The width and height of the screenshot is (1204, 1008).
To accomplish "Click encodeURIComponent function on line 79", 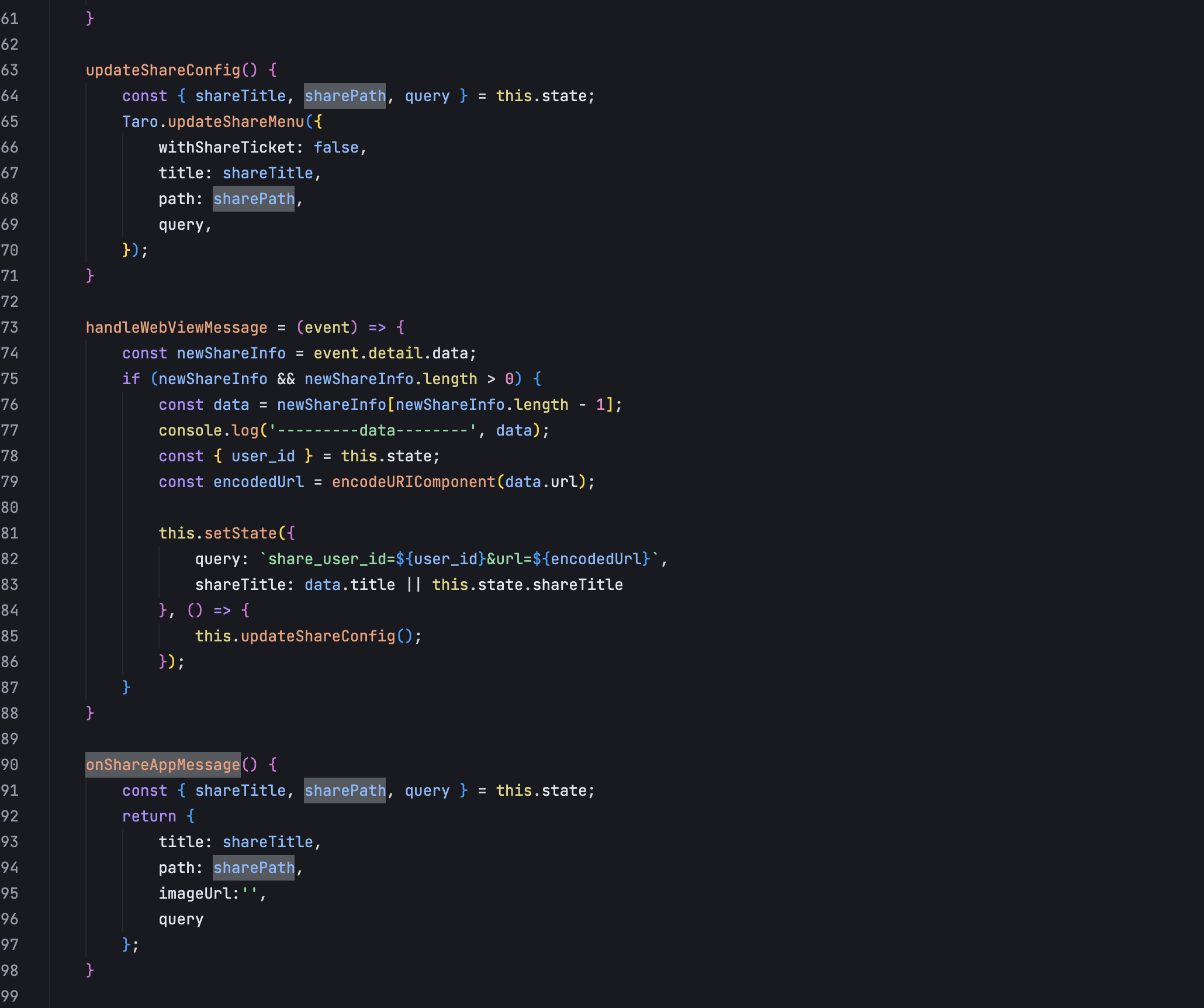I will tap(414, 482).
